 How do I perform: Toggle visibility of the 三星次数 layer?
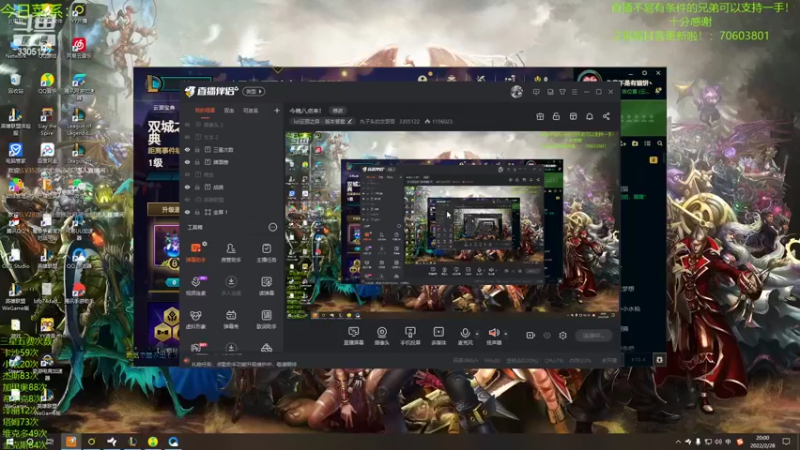(187, 149)
